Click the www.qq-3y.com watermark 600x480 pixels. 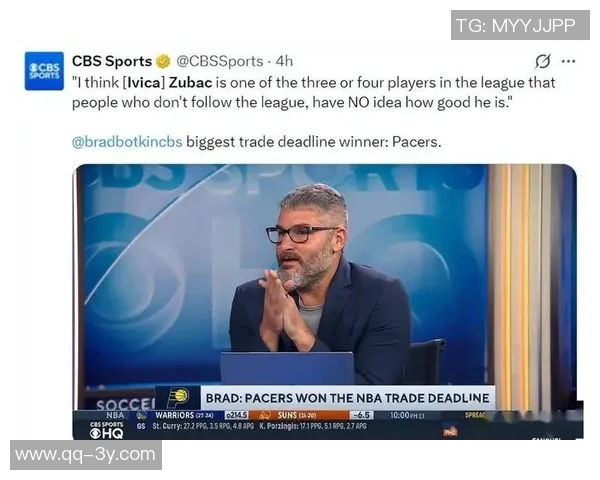(x=86, y=455)
